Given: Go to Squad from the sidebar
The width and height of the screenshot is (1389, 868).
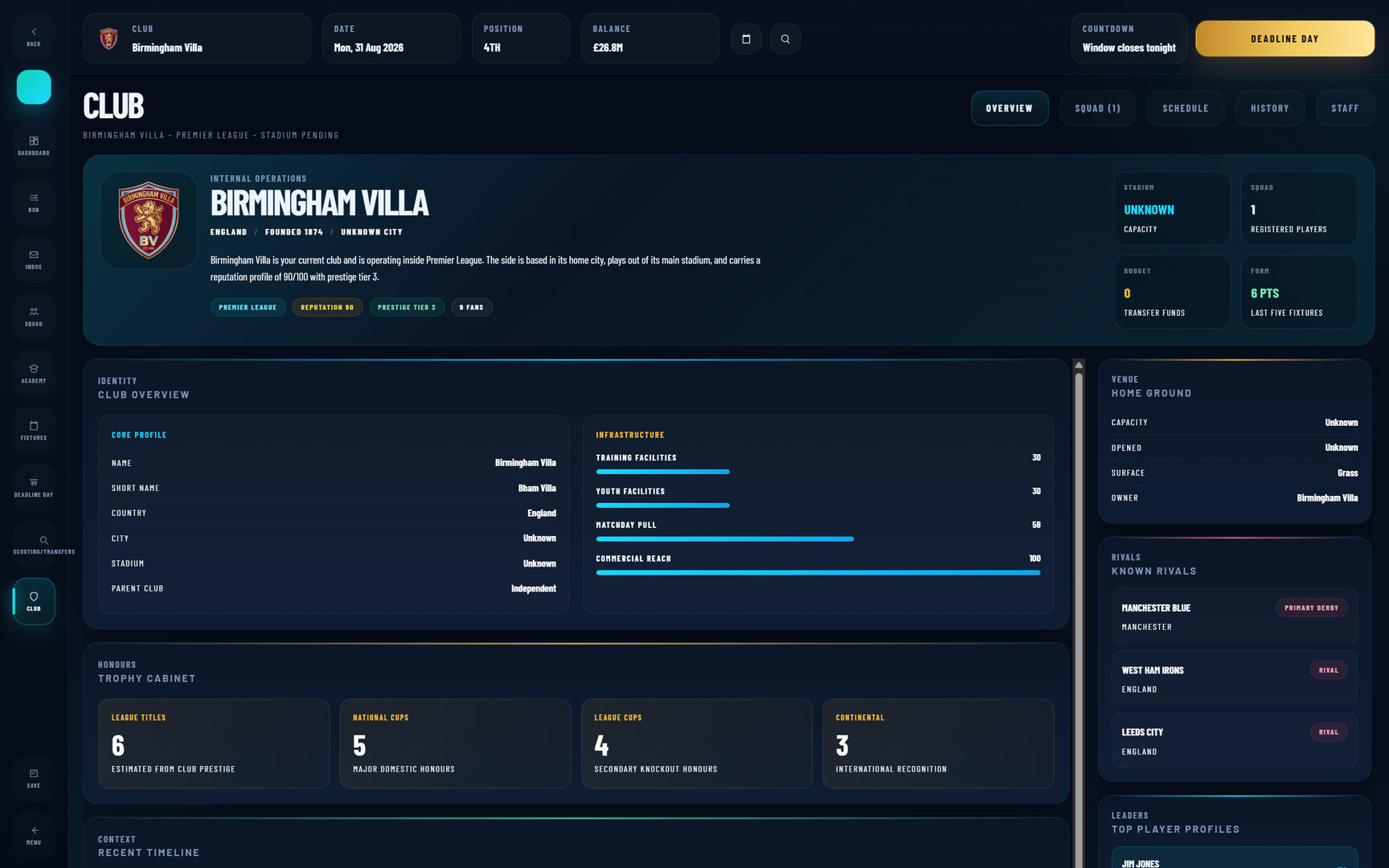Looking at the screenshot, I should tap(34, 317).
